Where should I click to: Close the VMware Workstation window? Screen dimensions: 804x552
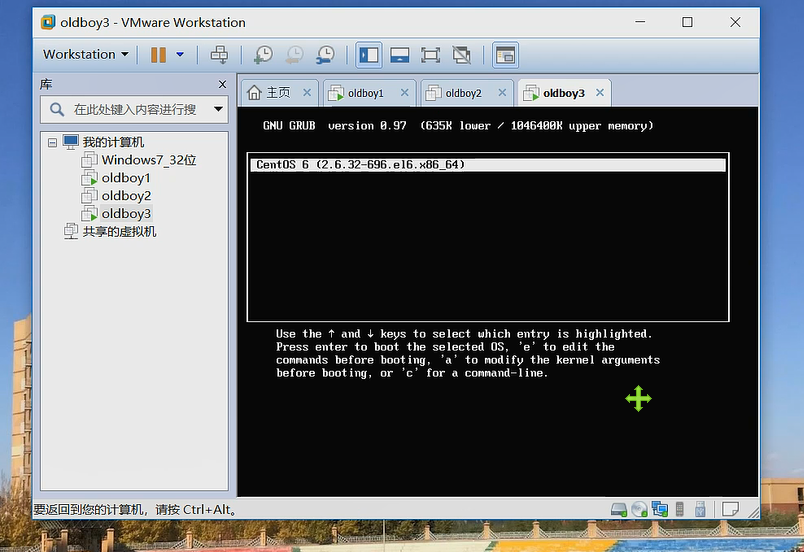point(735,22)
